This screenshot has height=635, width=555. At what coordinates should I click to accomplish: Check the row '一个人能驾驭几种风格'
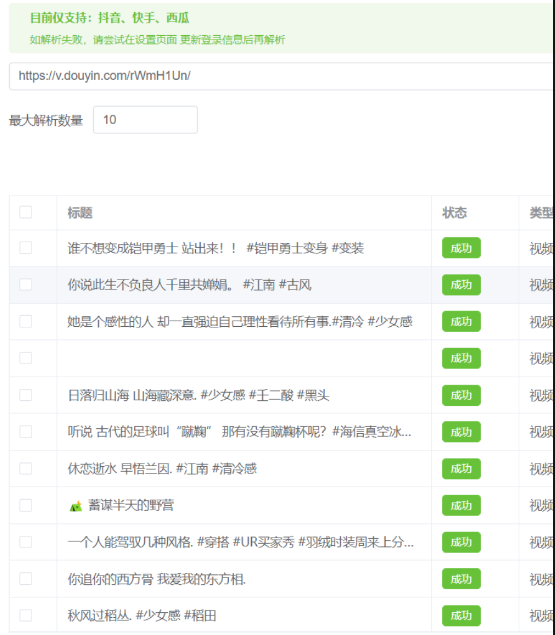(26, 542)
